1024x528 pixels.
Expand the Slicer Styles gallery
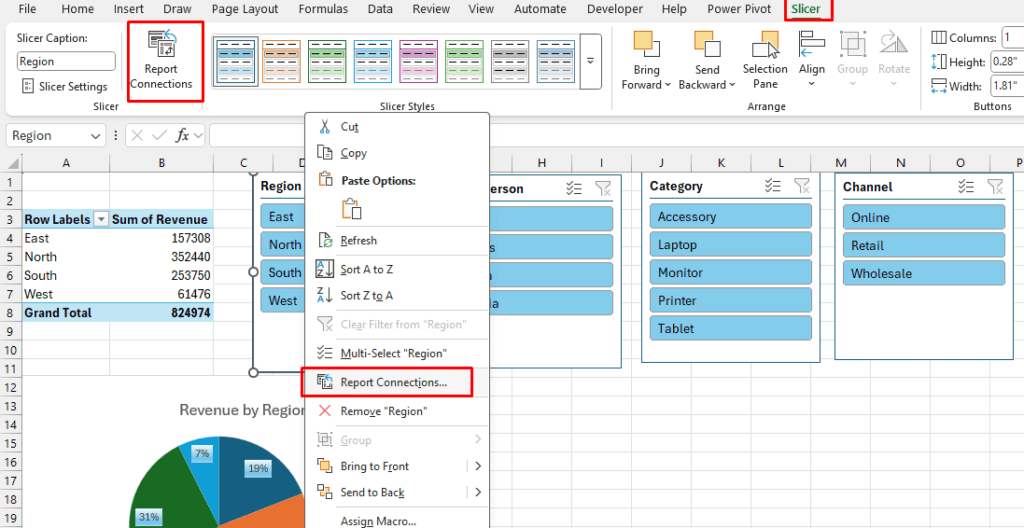(x=590, y=61)
